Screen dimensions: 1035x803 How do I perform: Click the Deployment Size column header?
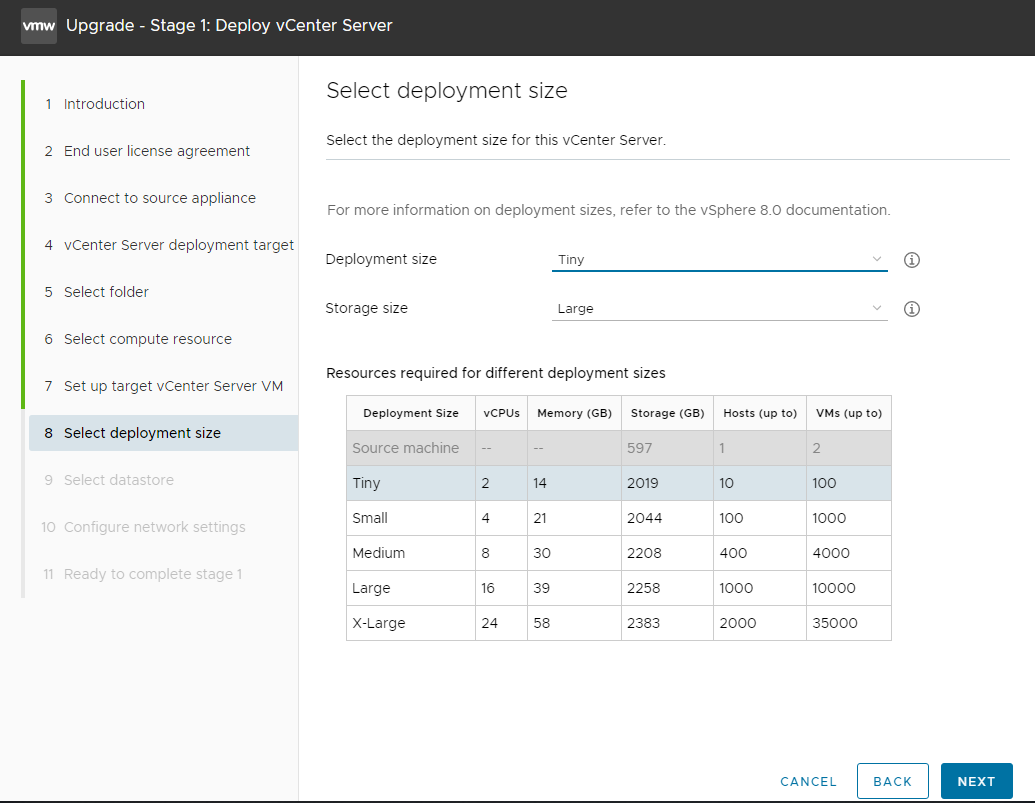pyautogui.click(x=411, y=413)
